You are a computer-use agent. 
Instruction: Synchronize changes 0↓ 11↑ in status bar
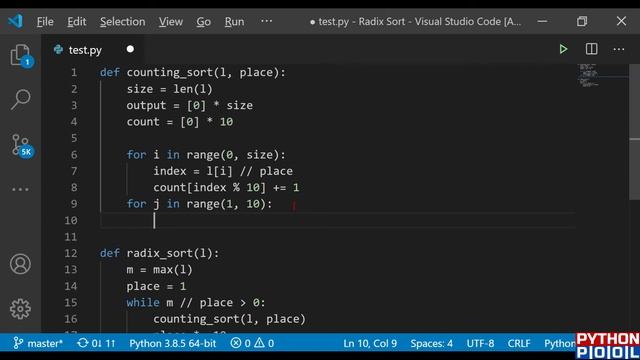pos(96,343)
